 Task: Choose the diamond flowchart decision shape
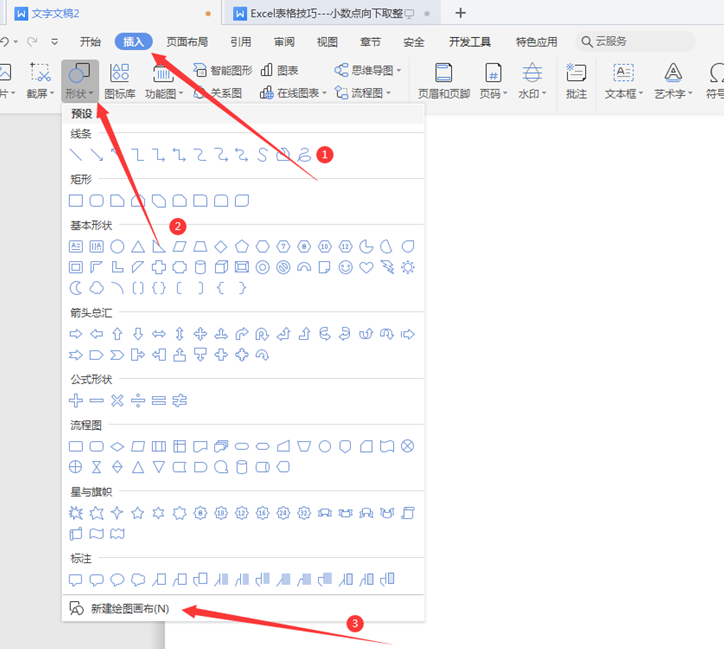pos(117,446)
